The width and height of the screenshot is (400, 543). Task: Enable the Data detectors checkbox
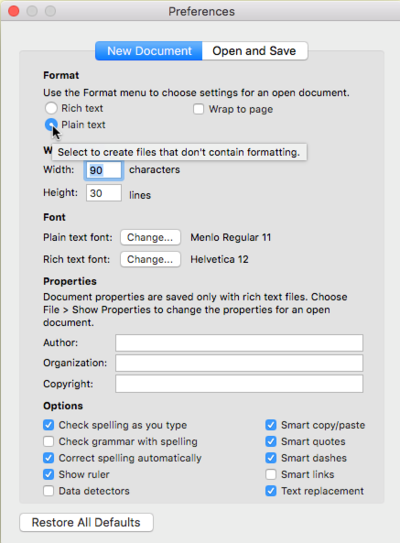pos(48,491)
